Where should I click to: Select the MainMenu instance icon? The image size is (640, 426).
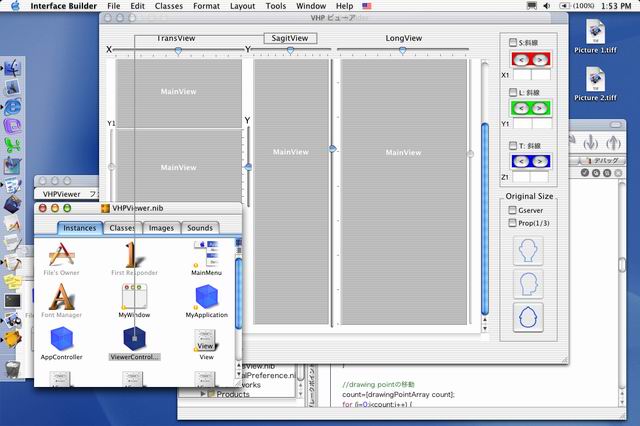207,254
